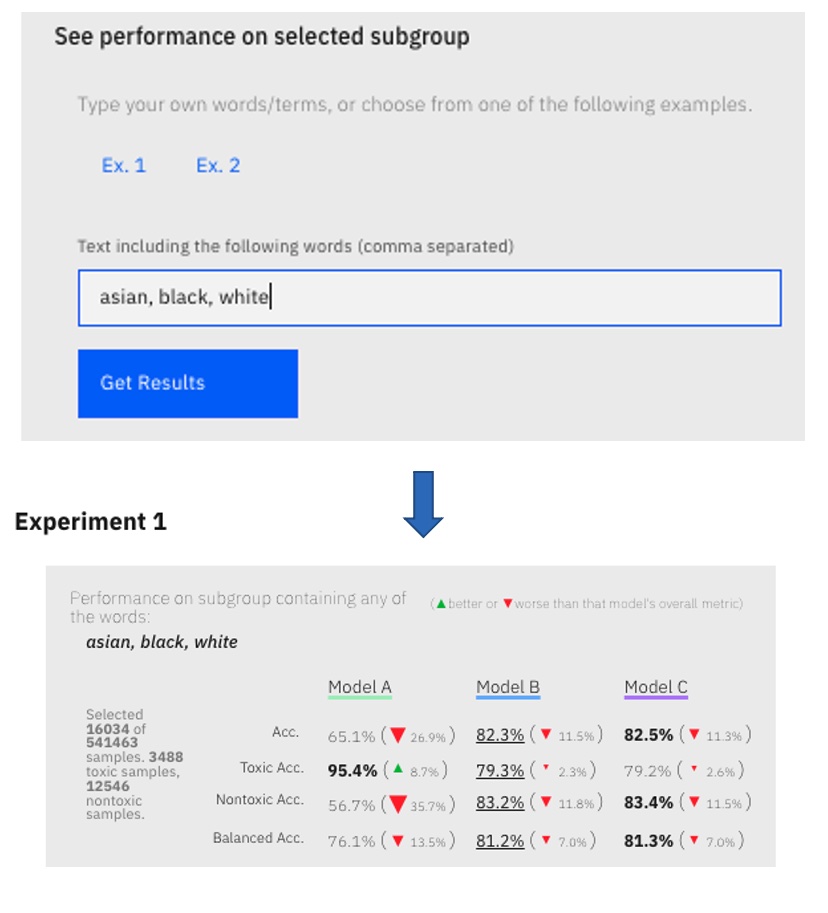
Task: Click Model C's bold 82.5% accuracy value
Action: pyautogui.click(x=648, y=735)
